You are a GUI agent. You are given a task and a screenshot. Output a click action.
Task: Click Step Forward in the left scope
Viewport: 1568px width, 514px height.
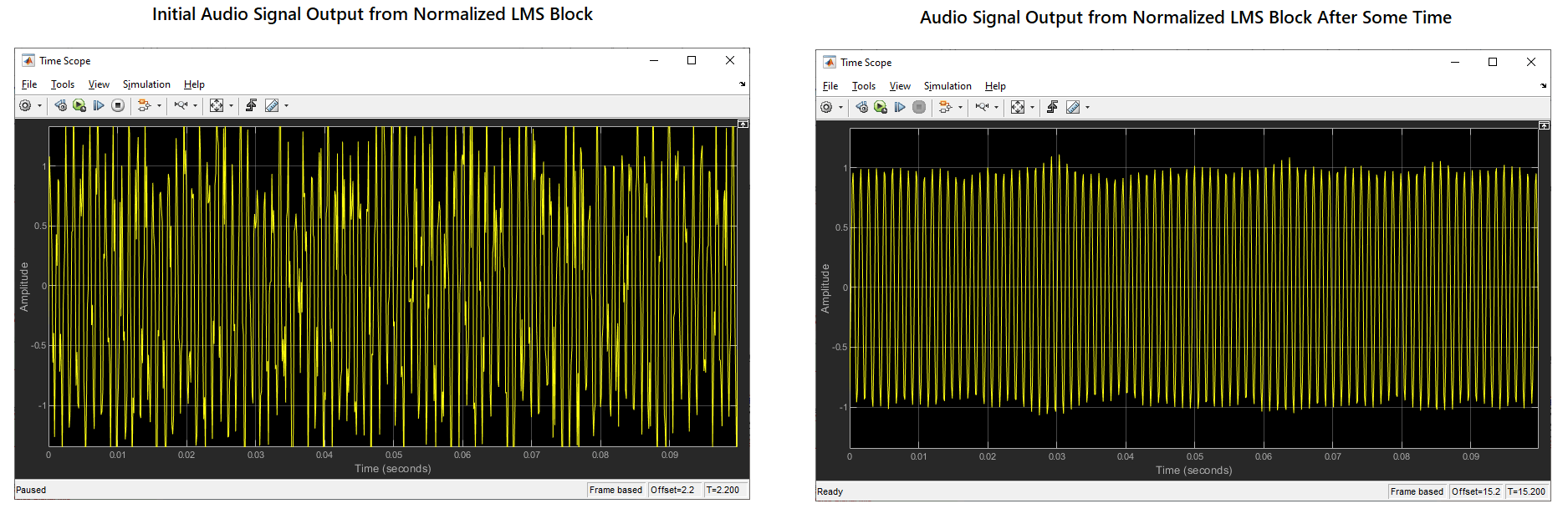[99, 105]
